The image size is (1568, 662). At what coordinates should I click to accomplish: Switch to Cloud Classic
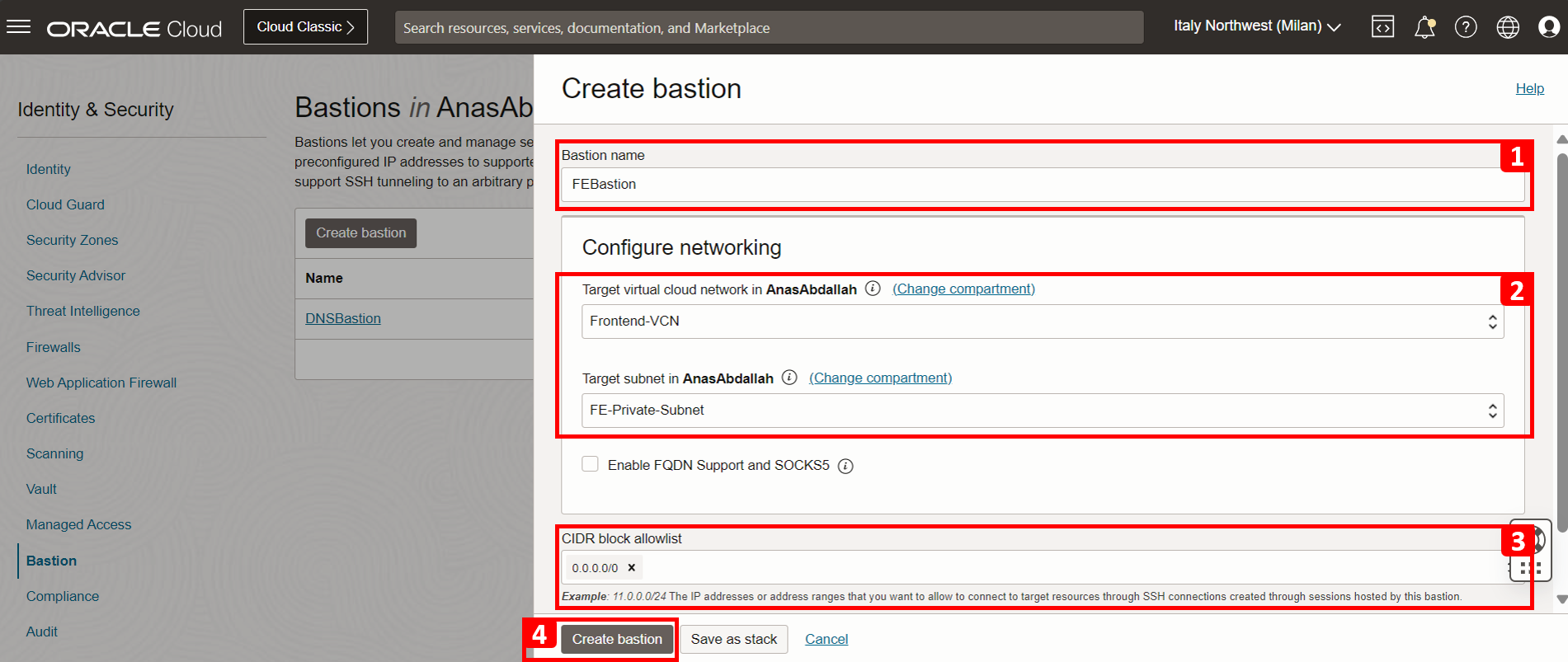coord(306,27)
